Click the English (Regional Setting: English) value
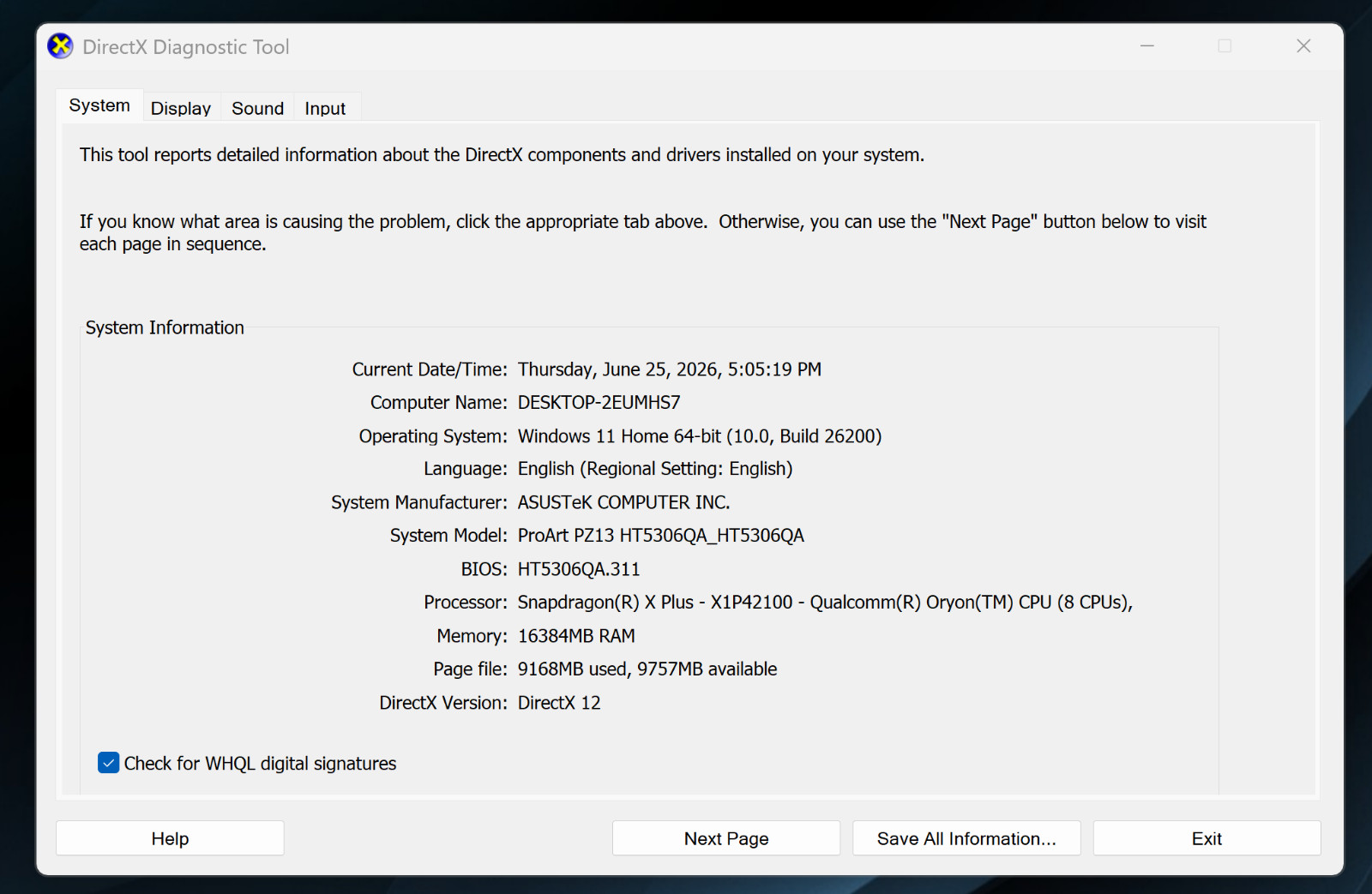This screenshot has height=894, width=1372. (x=655, y=469)
